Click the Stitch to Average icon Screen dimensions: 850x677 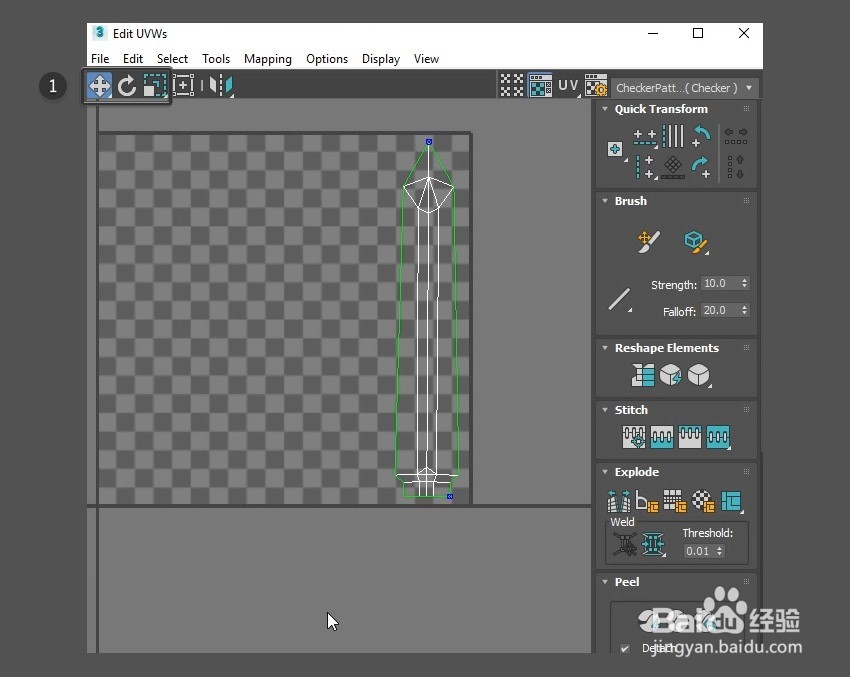click(662, 437)
